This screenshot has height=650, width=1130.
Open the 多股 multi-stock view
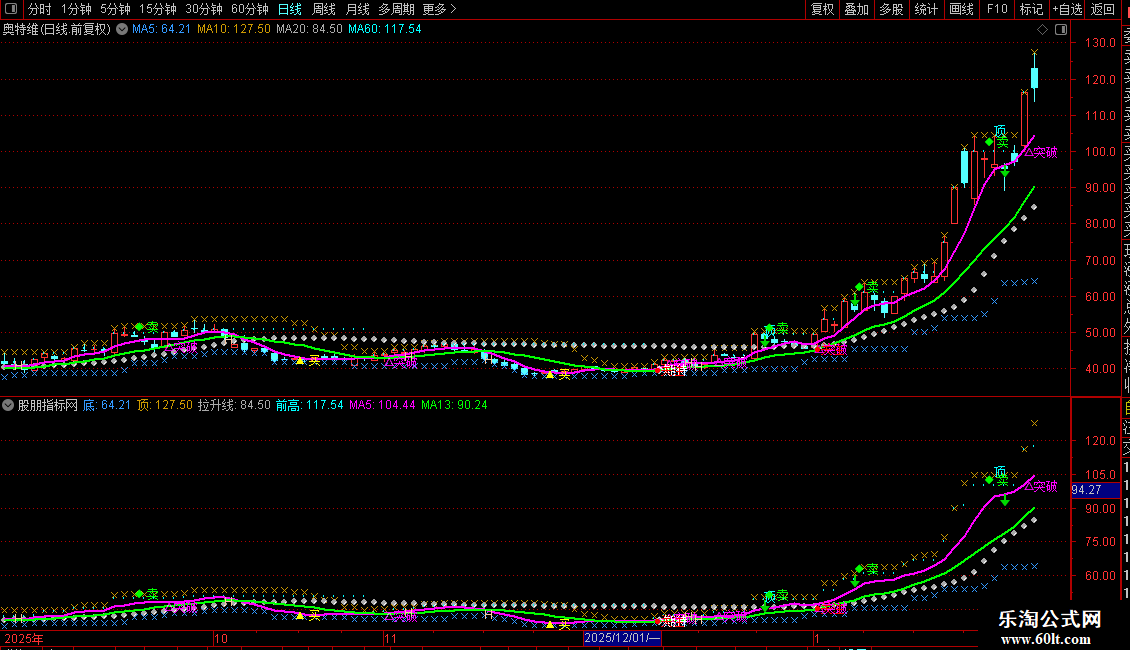click(x=891, y=9)
